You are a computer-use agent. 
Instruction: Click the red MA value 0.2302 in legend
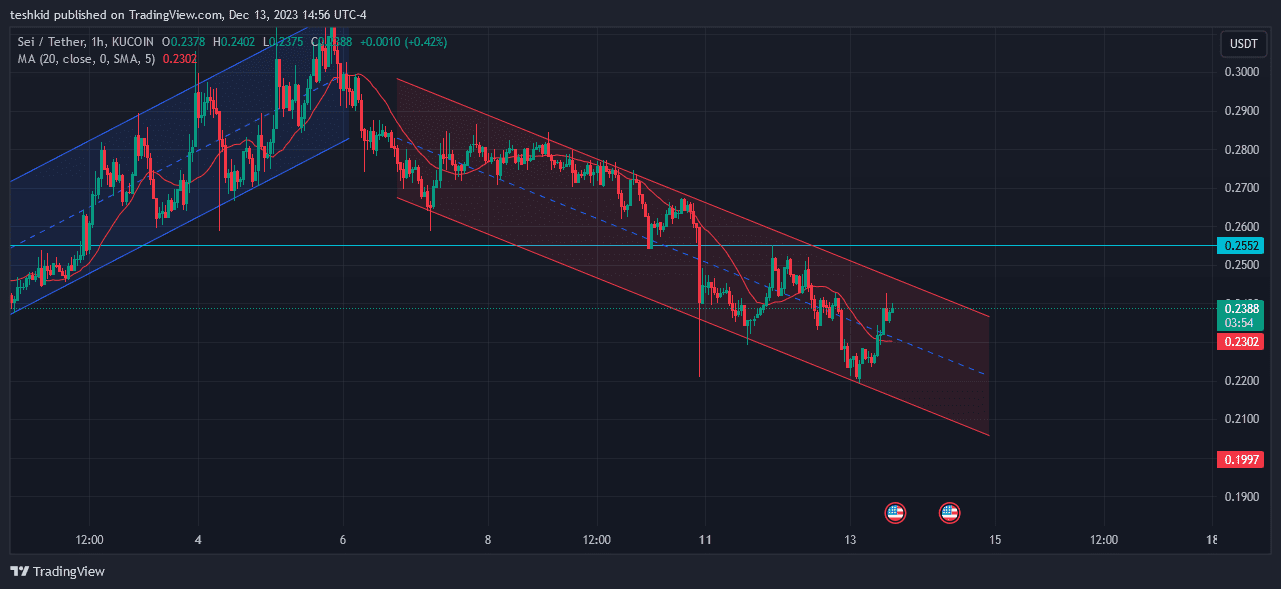point(180,59)
